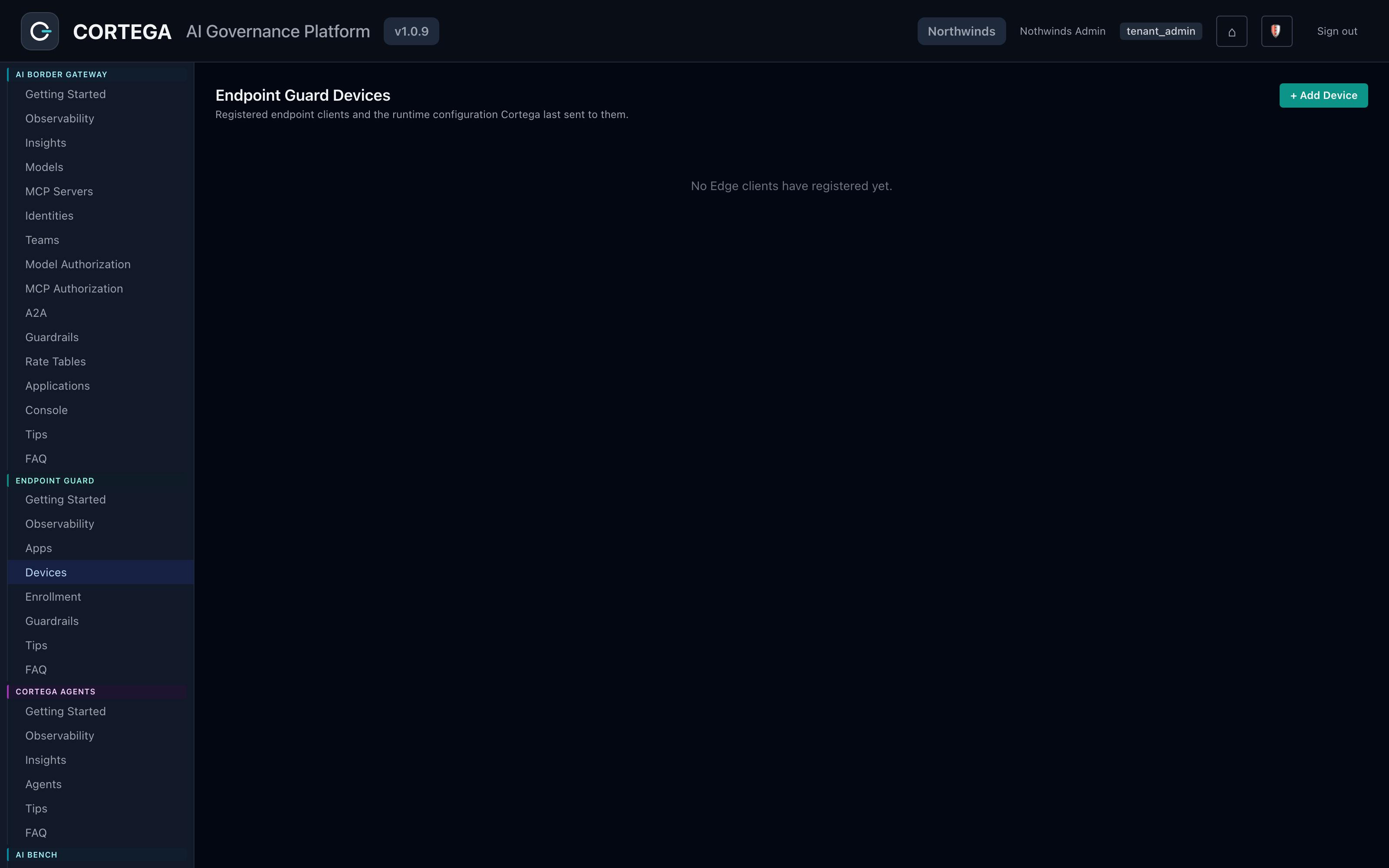Open the Applications page
Screen dimensions: 1389x868
[100, 386]
